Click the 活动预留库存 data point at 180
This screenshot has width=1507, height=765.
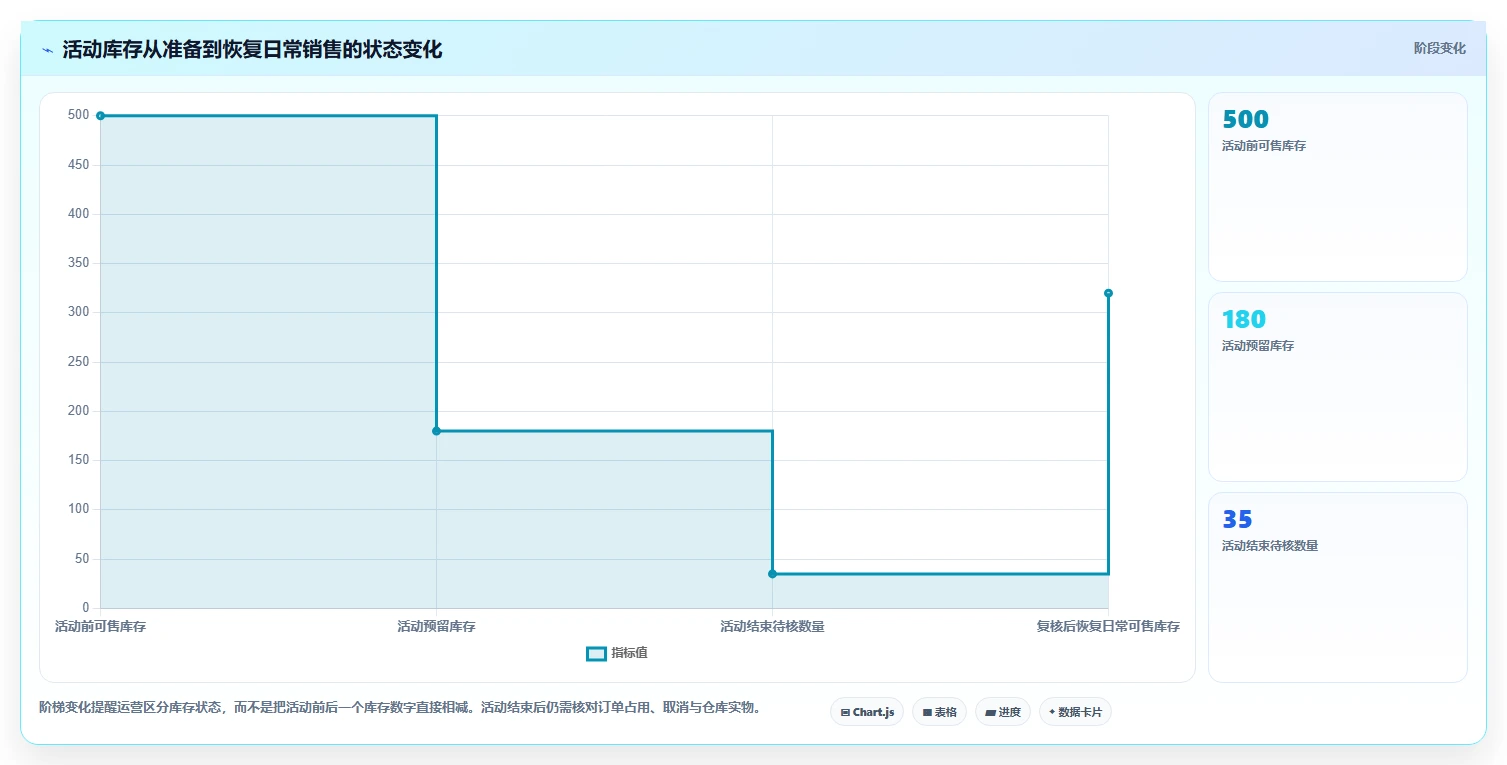tap(436, 431)
